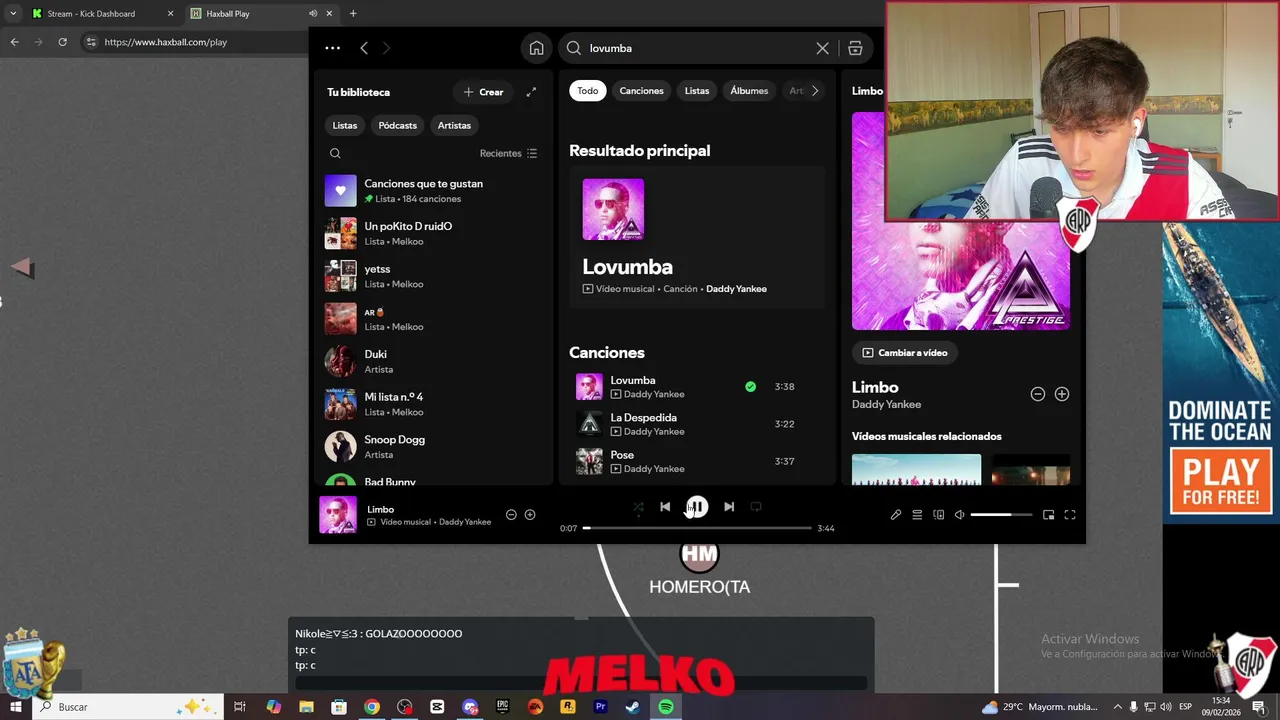Screen dimensions: 1280x720
Task: Open Recientes sort options
Action: coord(508,153)
